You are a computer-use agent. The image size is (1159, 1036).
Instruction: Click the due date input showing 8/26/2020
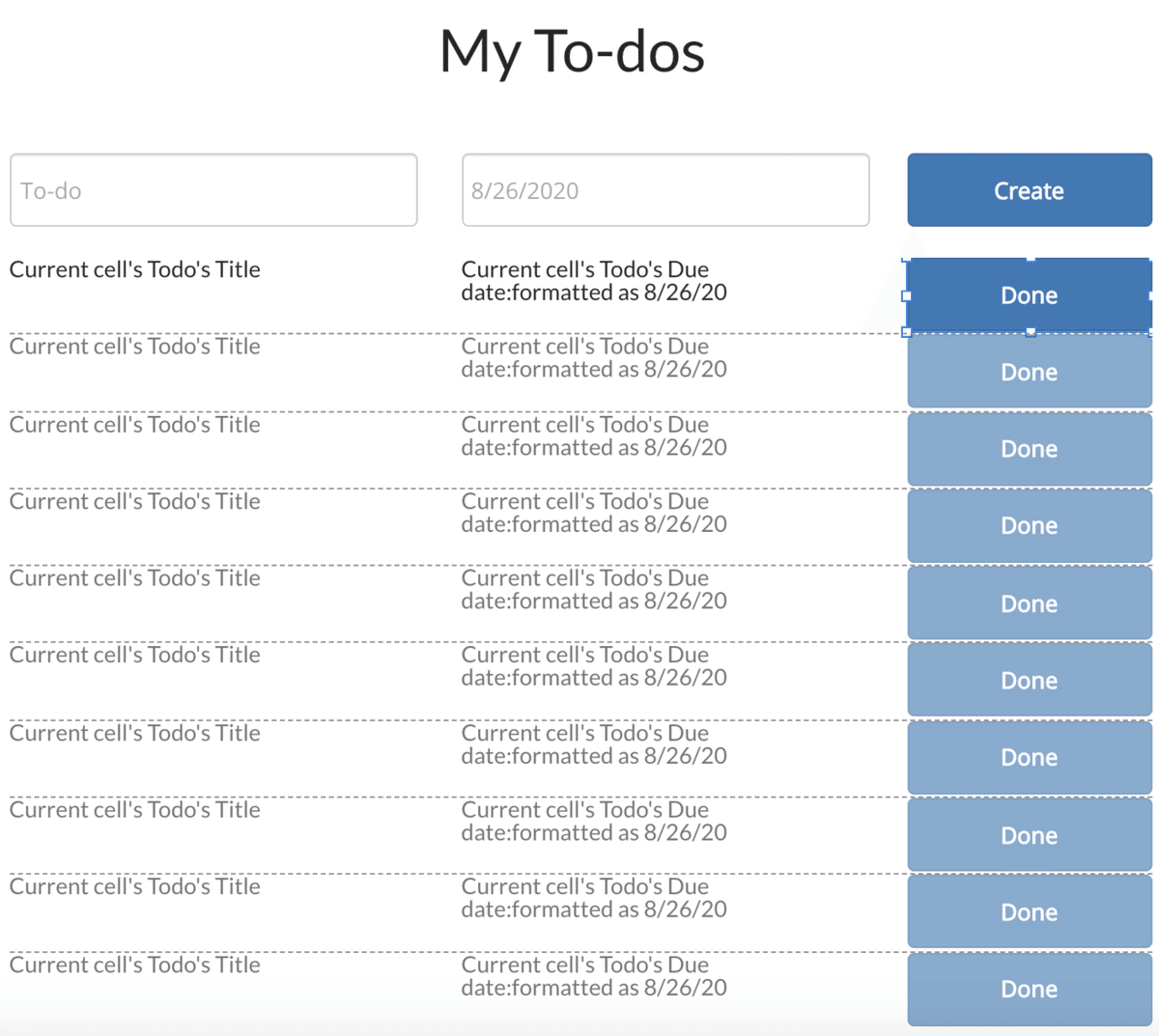coord(665,190)
